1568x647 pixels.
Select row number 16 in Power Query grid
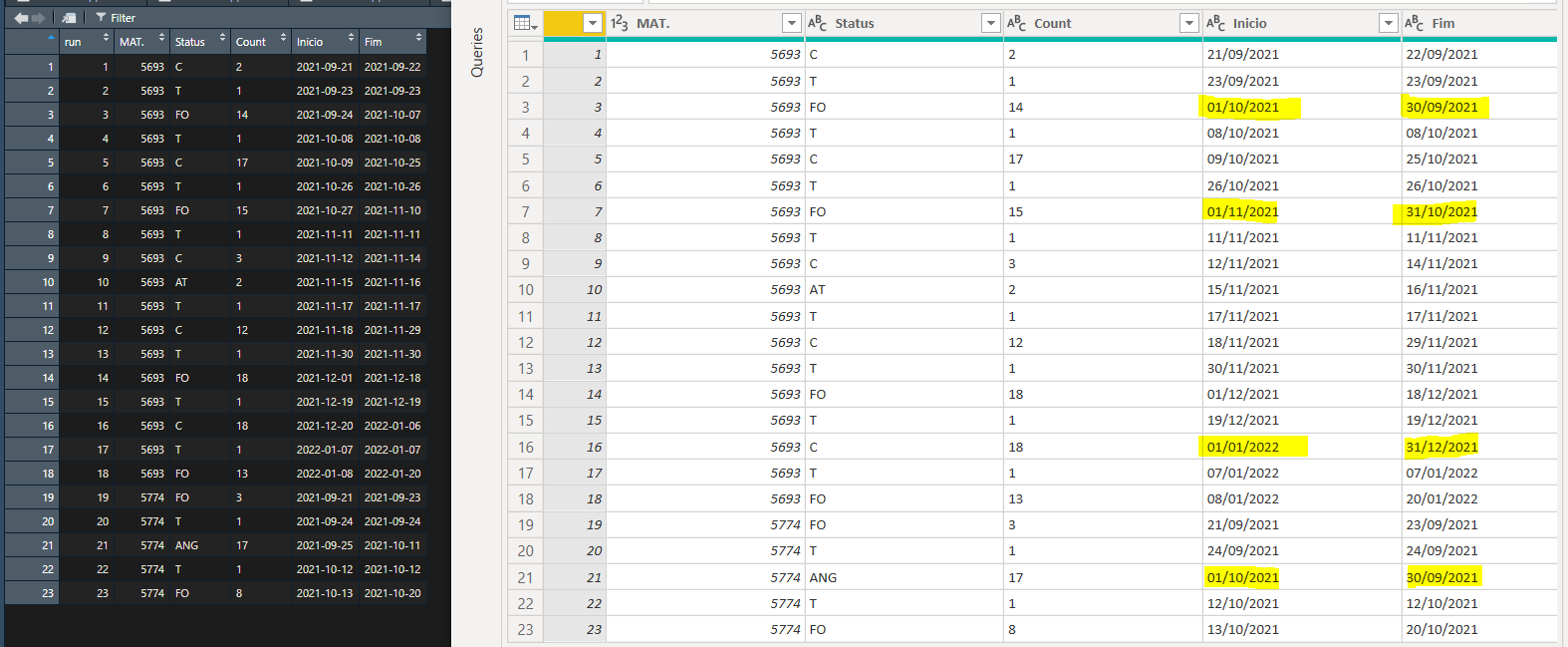pos(525,447)
